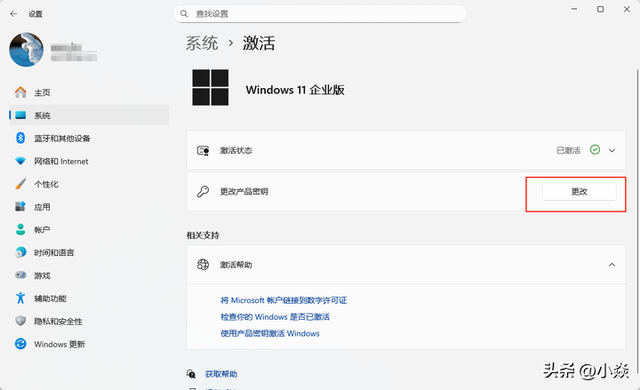Viewport: 640px width, 390px height.
Task: Click the green activated checkmark icon
Action: pos(595,150)
